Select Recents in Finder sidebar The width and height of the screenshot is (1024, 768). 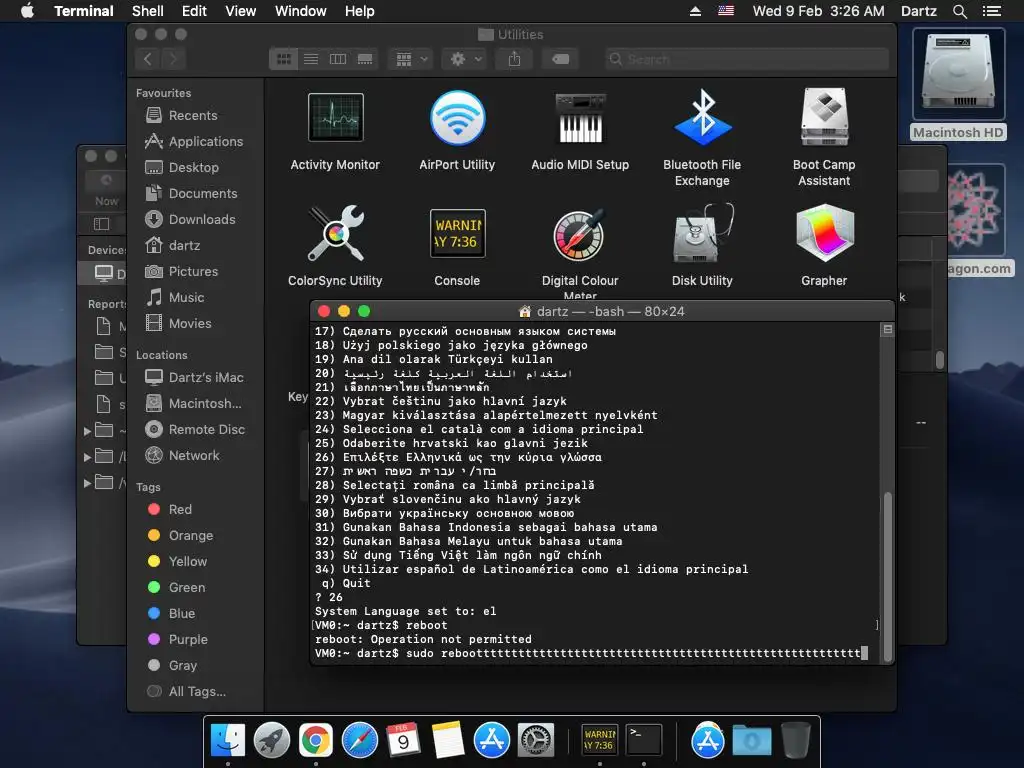pyautogui.click(x=193, y=116)
